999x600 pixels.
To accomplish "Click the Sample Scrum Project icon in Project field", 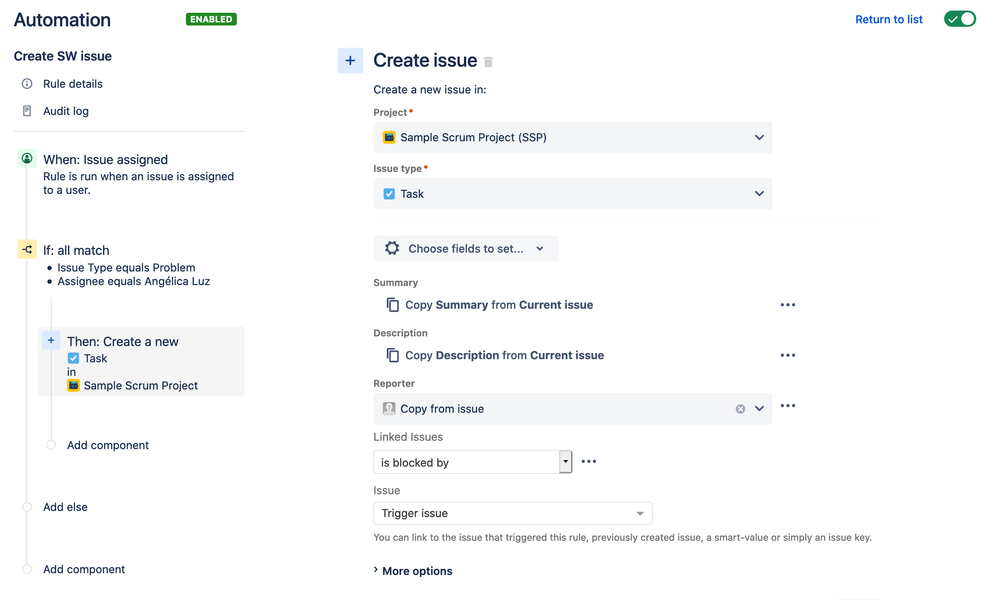I will click(389, 137).
